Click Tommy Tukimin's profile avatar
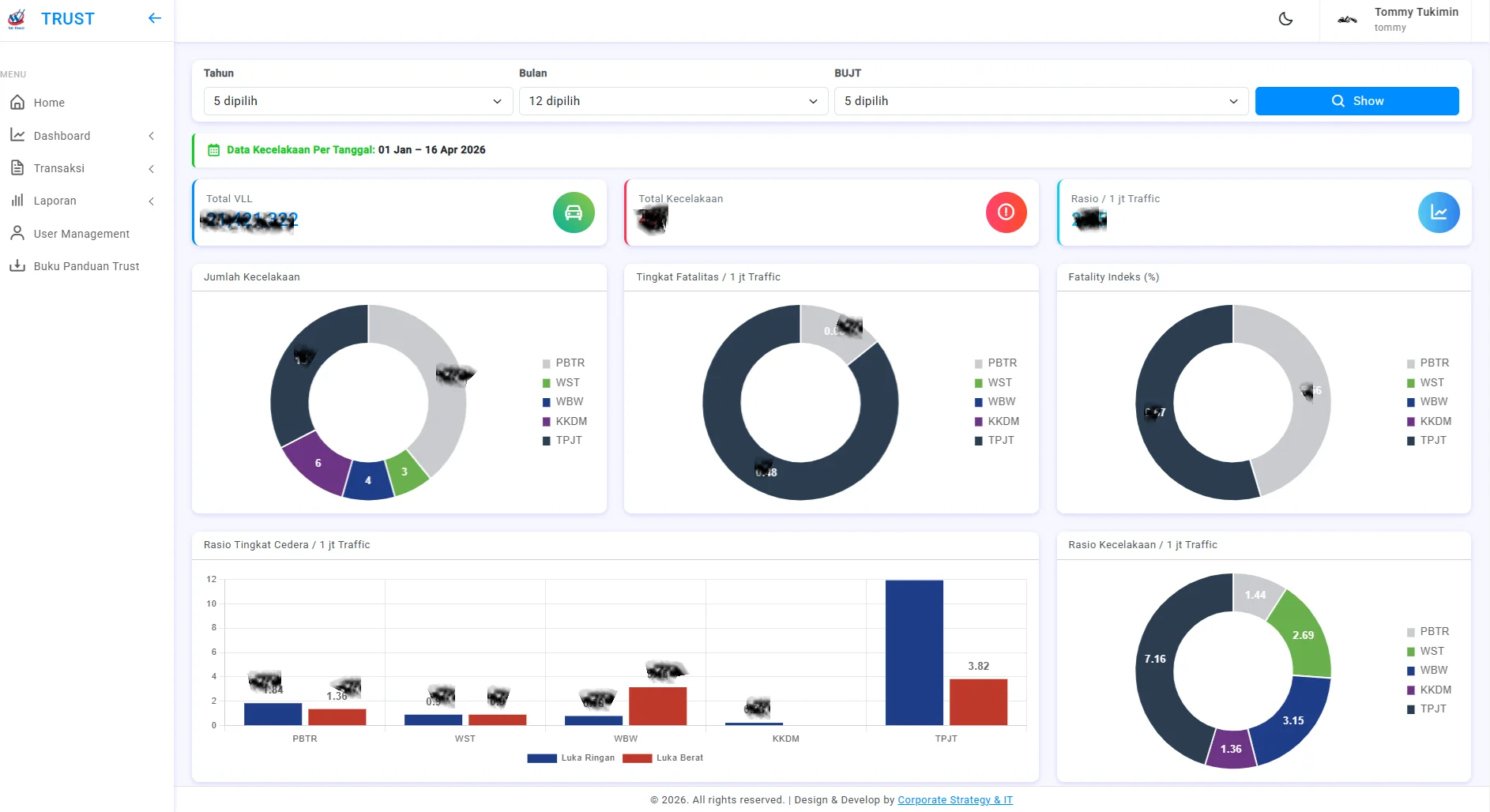The image size is (1490, 812). pos(1347,20)
